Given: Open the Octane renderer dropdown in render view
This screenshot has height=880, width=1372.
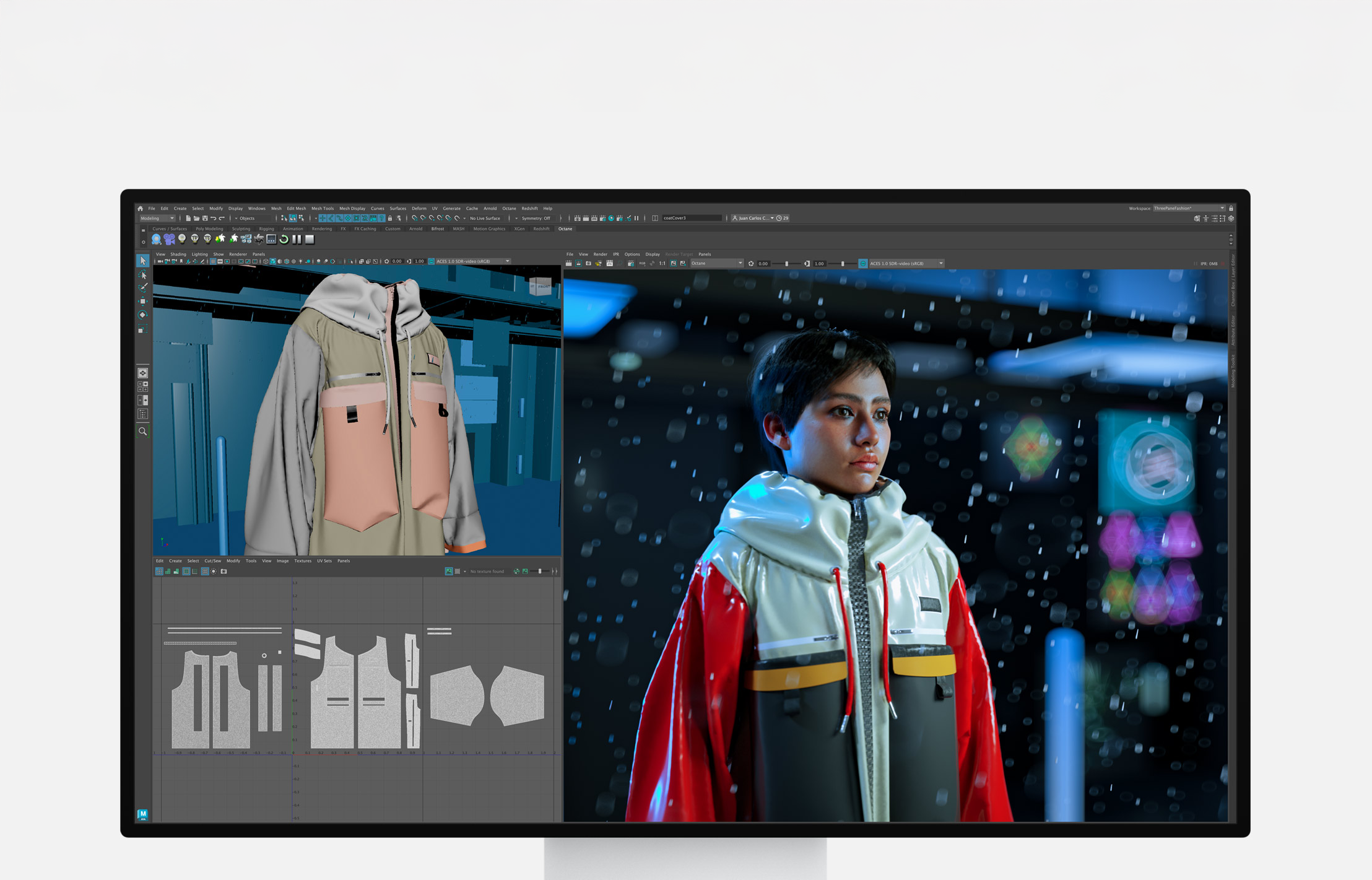Looking at the screenshot, I should pyautogui.click(x=716, y=264).
